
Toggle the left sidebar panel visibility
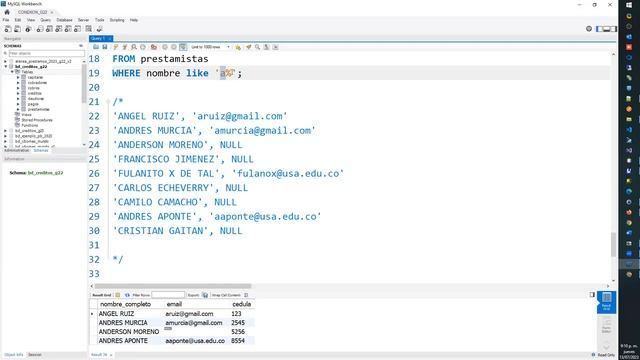tap(599, 29)
